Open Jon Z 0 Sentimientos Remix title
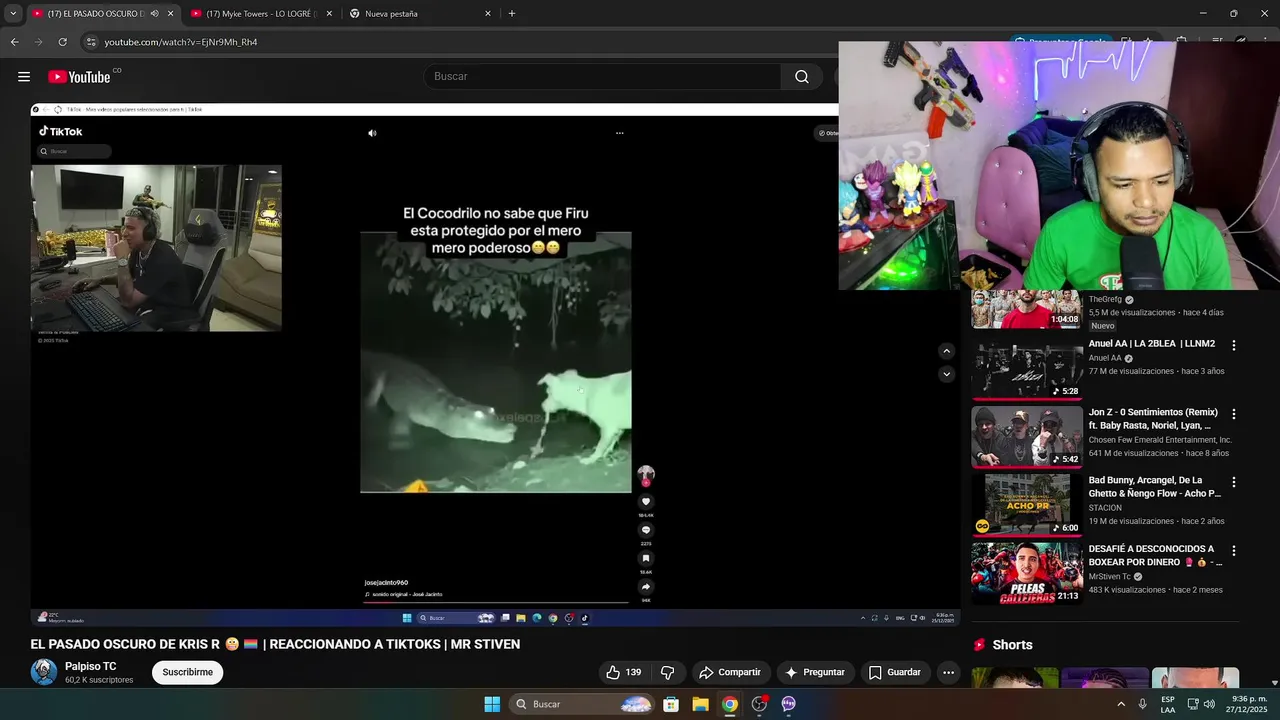This screenshot has height=720, width=1280. 1153,418
